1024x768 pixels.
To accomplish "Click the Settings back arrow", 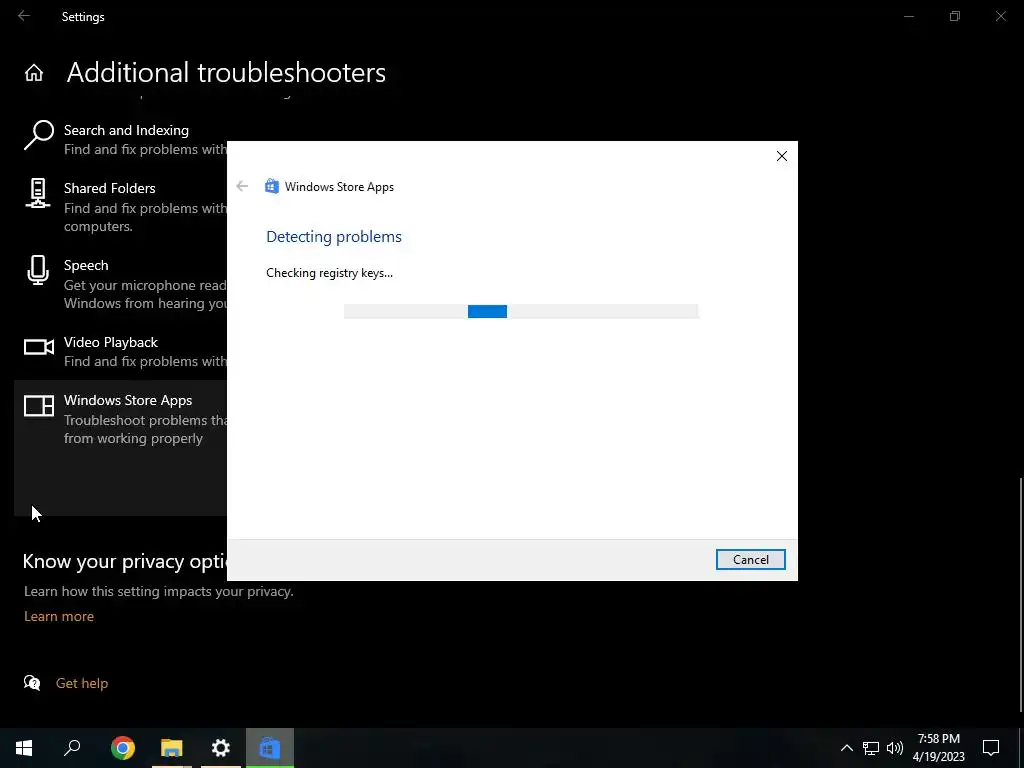I will coord(24,16).
